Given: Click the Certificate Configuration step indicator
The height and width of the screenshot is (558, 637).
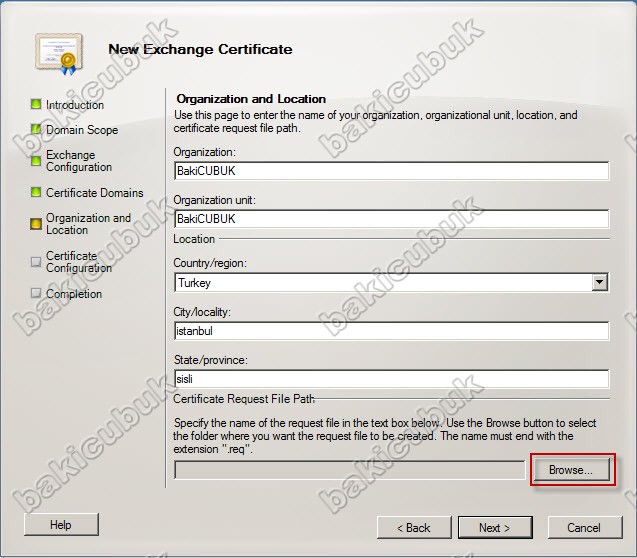Looking at the screenshot, I should pos(36,262).
